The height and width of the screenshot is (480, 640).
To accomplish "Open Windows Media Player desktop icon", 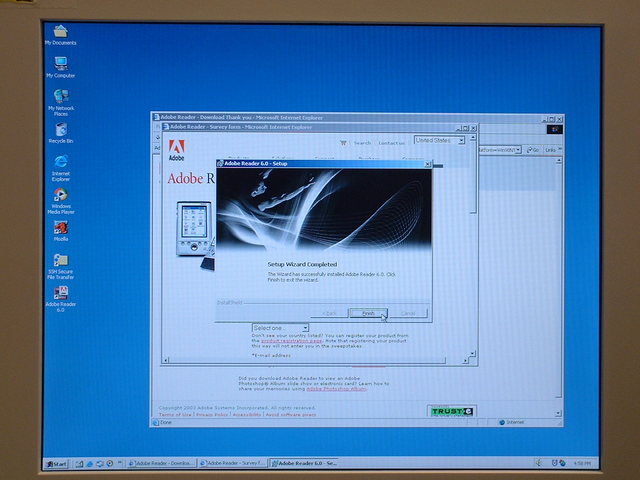I will (x=61, y=195).
